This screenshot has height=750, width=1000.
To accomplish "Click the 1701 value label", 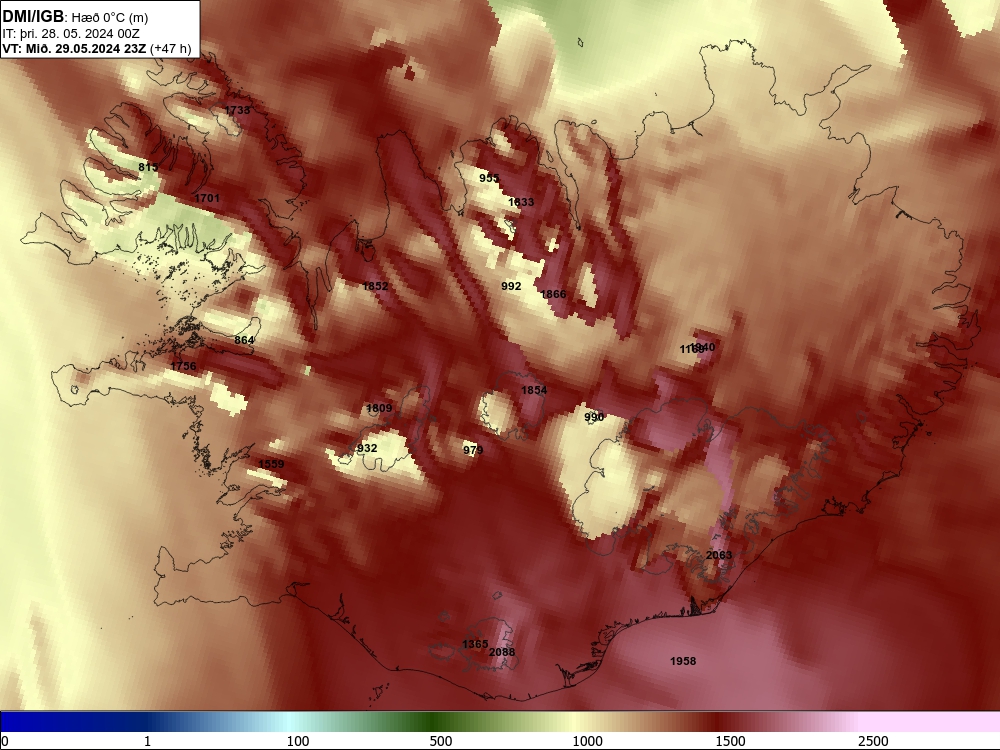I will (207, 198).
